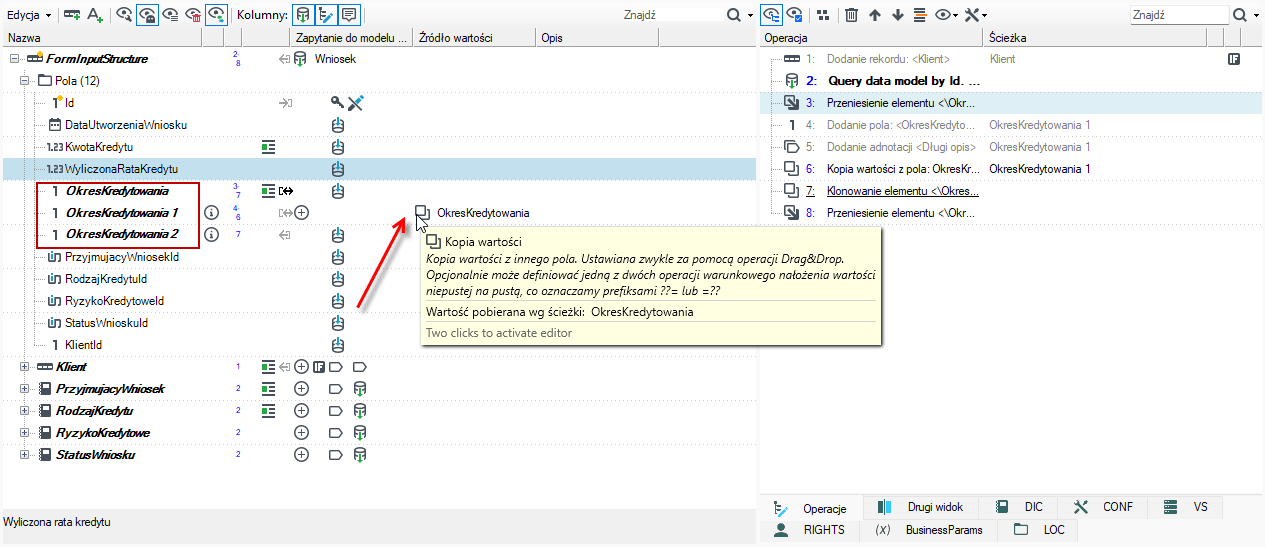Screen dimensions: 1265x547
Task: Click the eye with red trash icon
Action: pos(193,15)
